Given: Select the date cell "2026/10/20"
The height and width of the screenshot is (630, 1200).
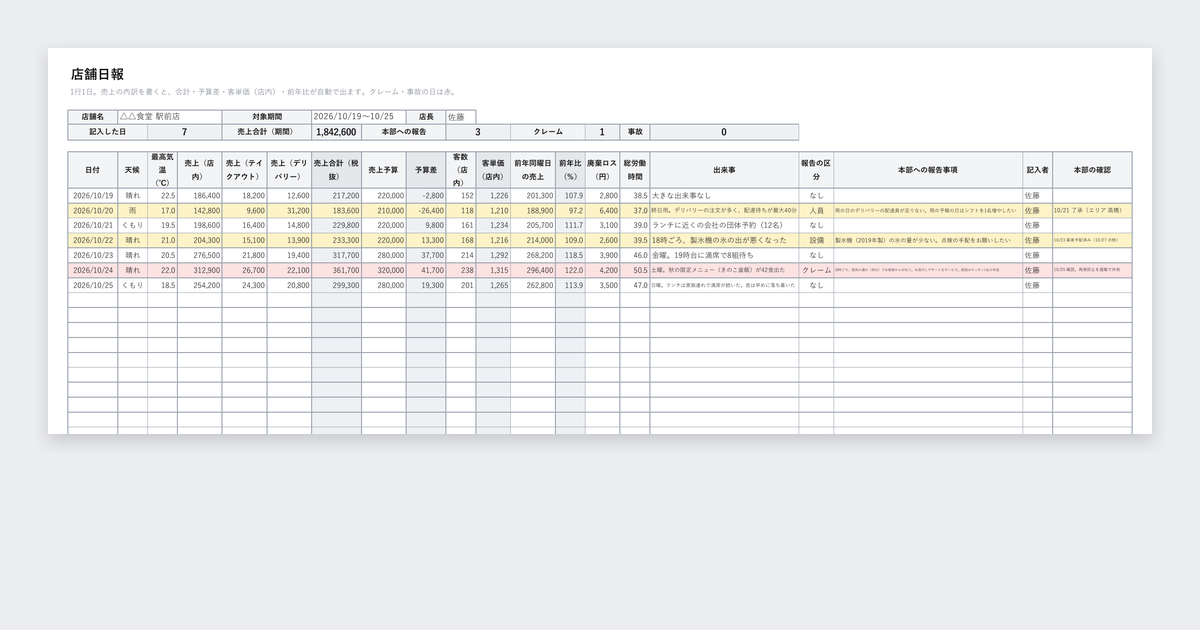Looking at the screenshot, I should point(93,211).
